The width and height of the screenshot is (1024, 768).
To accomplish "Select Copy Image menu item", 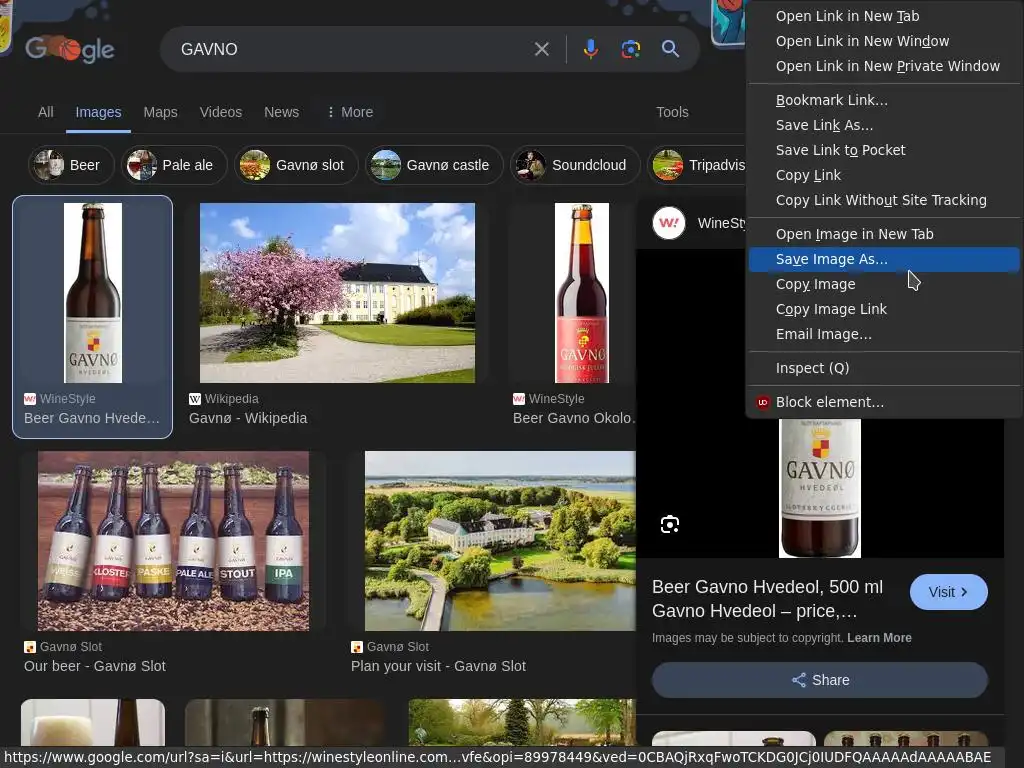I will [884, 284].
